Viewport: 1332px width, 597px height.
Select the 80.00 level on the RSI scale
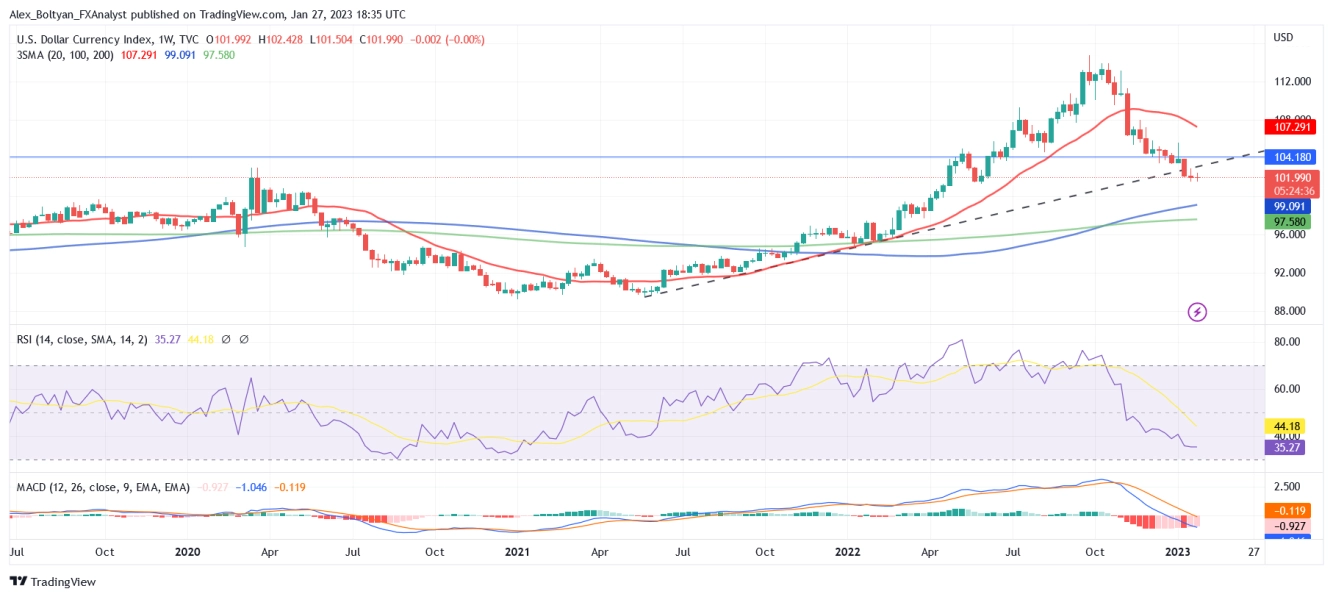1289,342
